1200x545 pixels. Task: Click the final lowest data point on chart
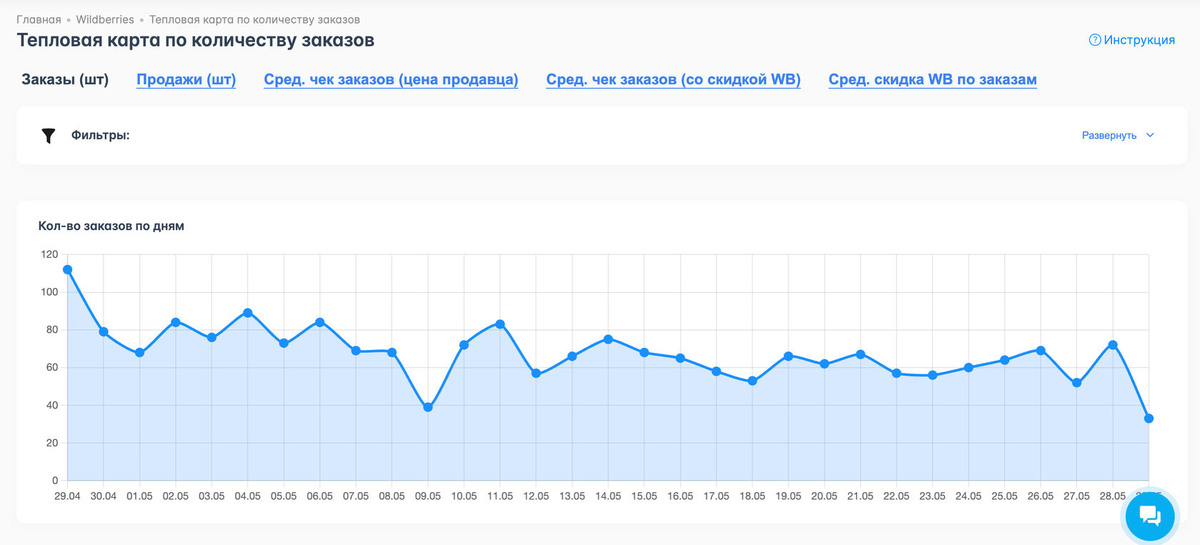click(x=1148, y=419)
